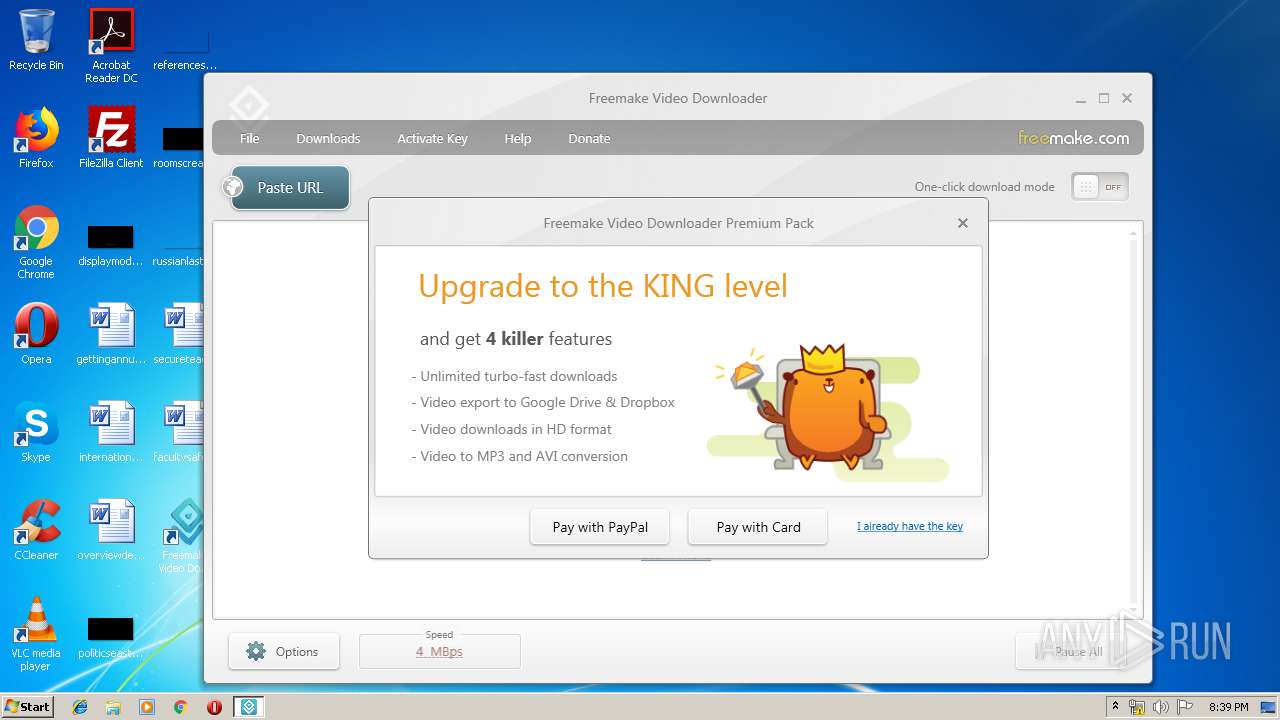Click Freemake taskbar button
Image resolution: width=1280 pixels, height=720 pixels.
[249, 707]
